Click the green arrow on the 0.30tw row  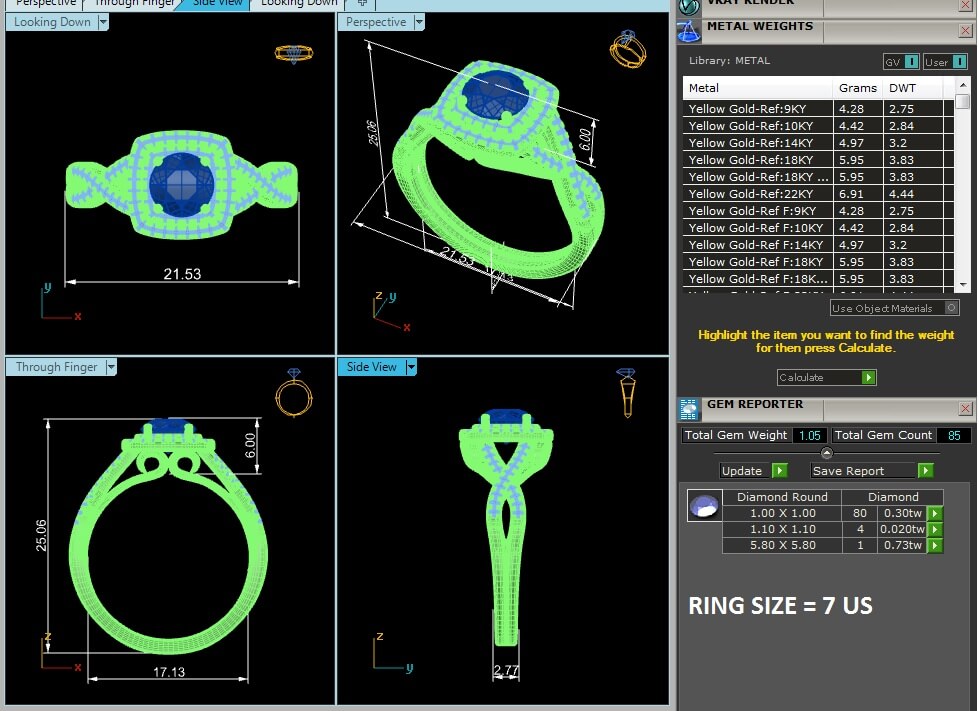935,514
